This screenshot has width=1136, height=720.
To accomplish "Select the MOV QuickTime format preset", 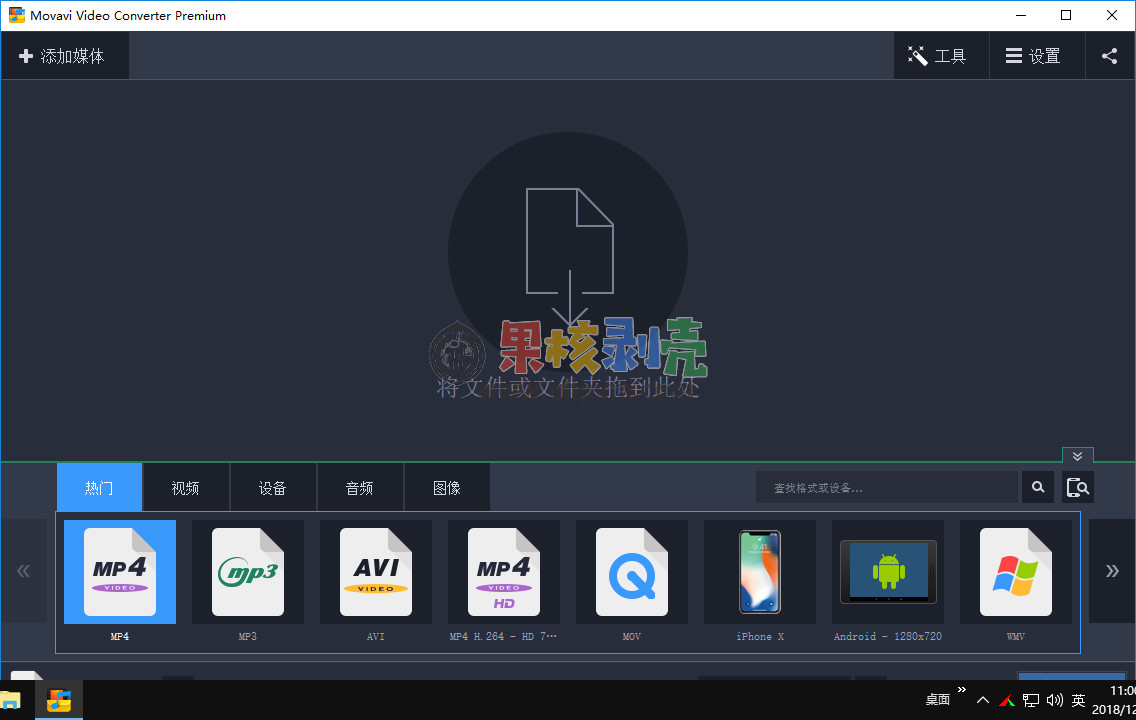I will (x=632, y=572).
